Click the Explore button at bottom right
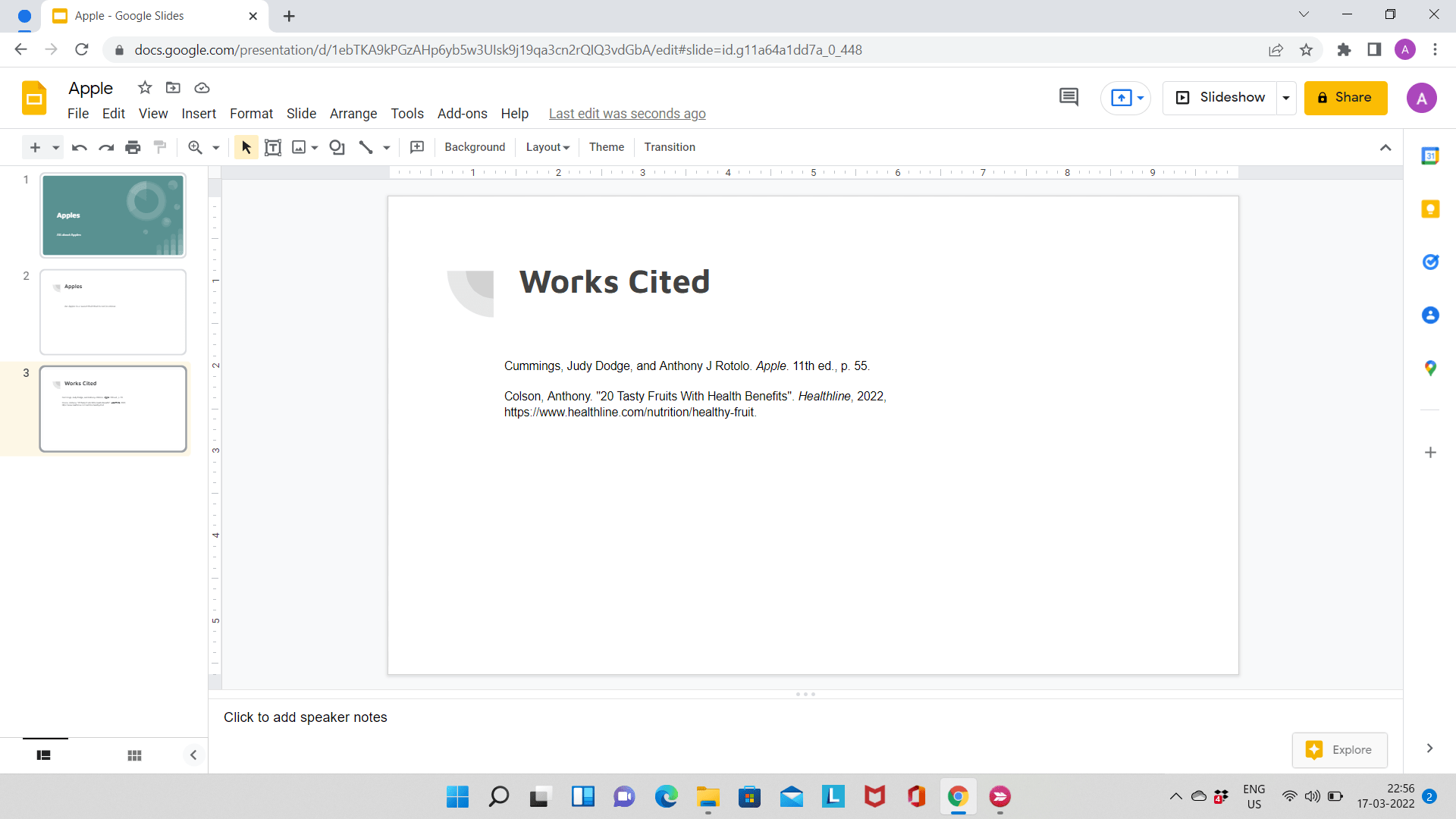This screenshot has width=1456, height=819. coord(1340,750)
